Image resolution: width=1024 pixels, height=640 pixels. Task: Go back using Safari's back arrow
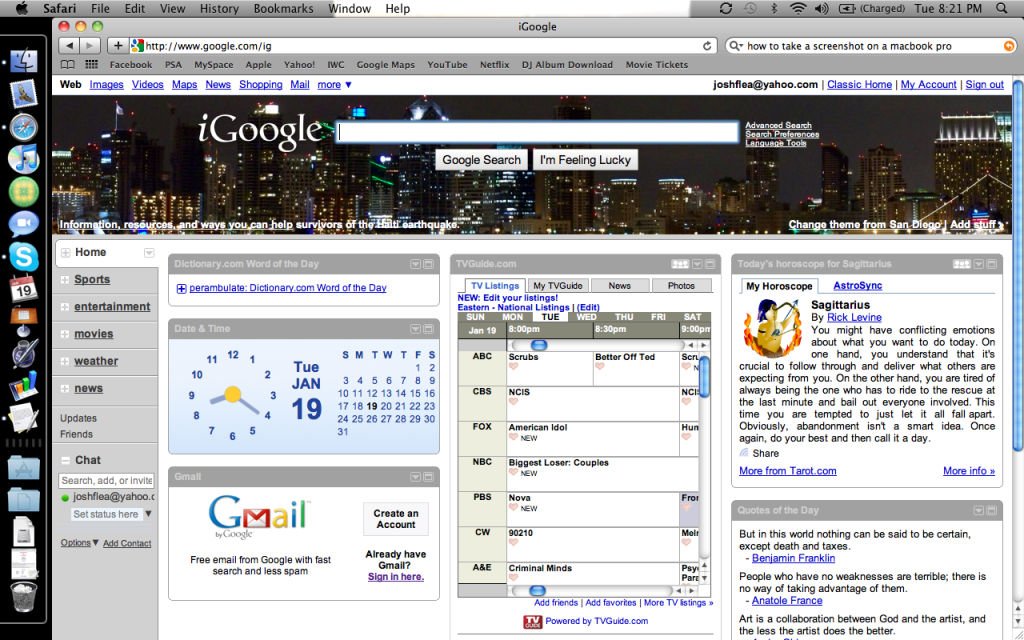click(x=69, y=46)
